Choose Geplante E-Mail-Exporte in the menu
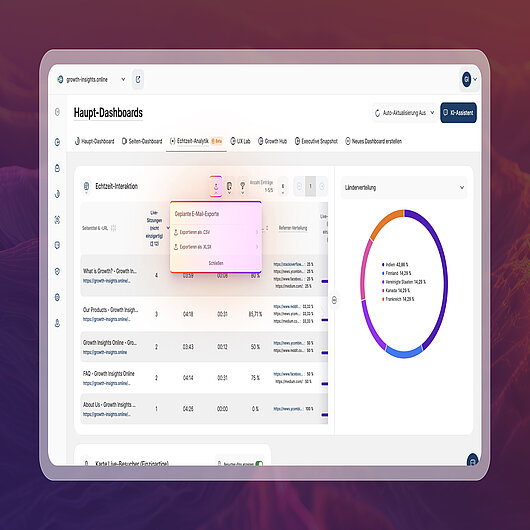This screenshot has height=530, width=530. (197, 214)
